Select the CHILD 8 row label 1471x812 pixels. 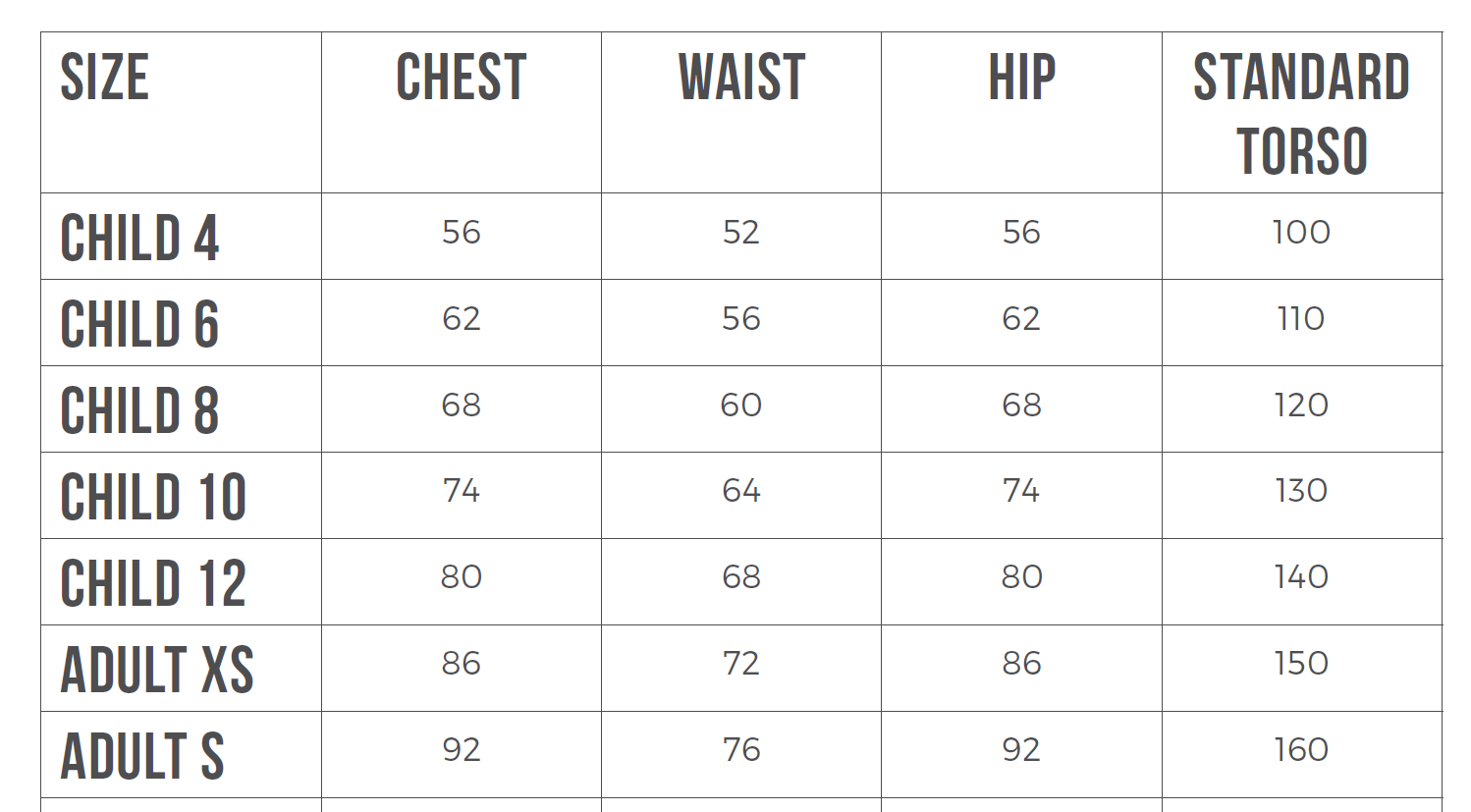pyautogui.click(x=139, y=411)
